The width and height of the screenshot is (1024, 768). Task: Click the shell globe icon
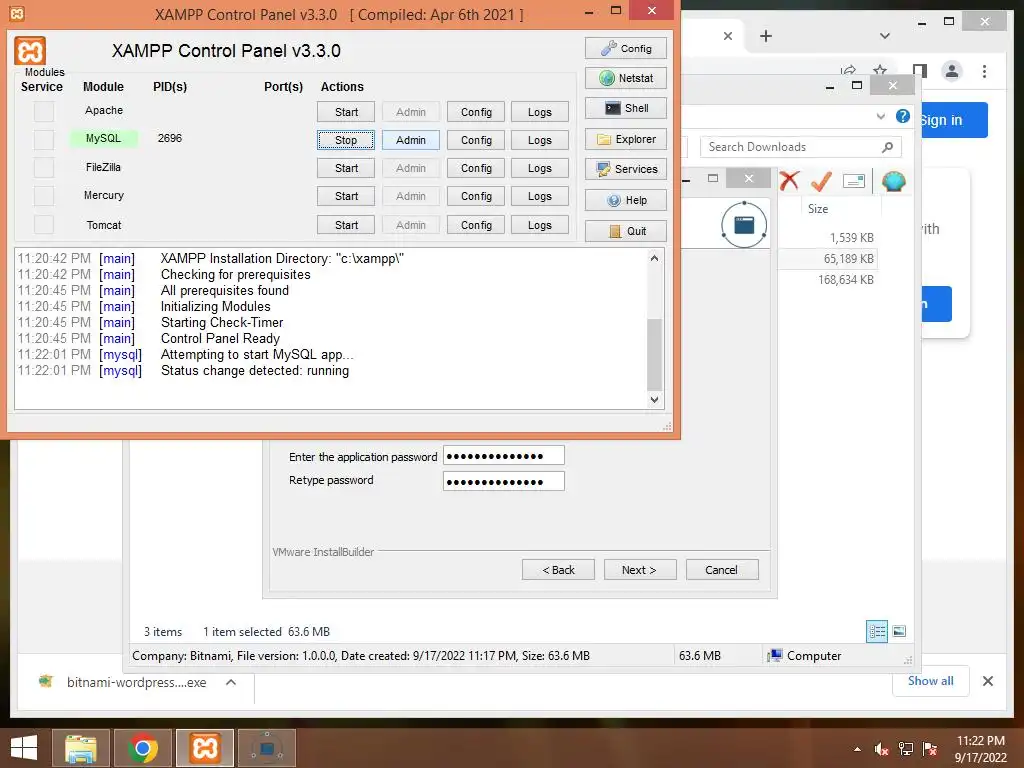893,181
